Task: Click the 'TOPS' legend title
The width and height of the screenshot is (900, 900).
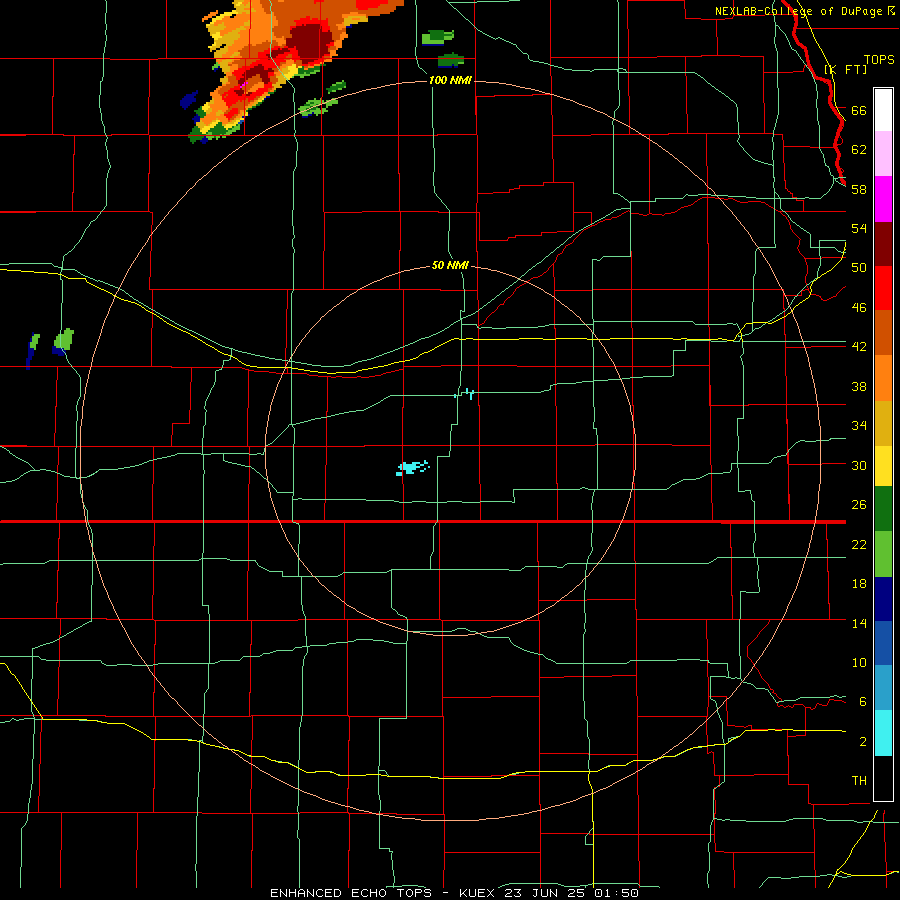Action: pyautogui.click(x=879, y=60)
